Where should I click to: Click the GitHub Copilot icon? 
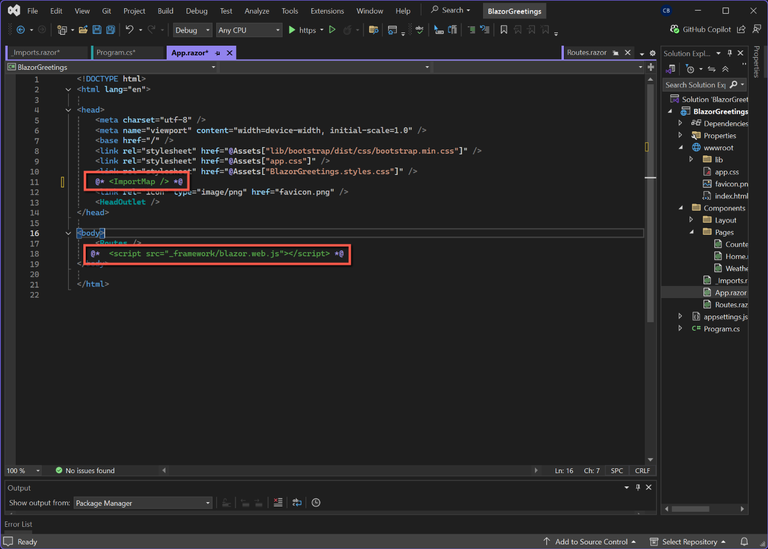pos(673,30)
